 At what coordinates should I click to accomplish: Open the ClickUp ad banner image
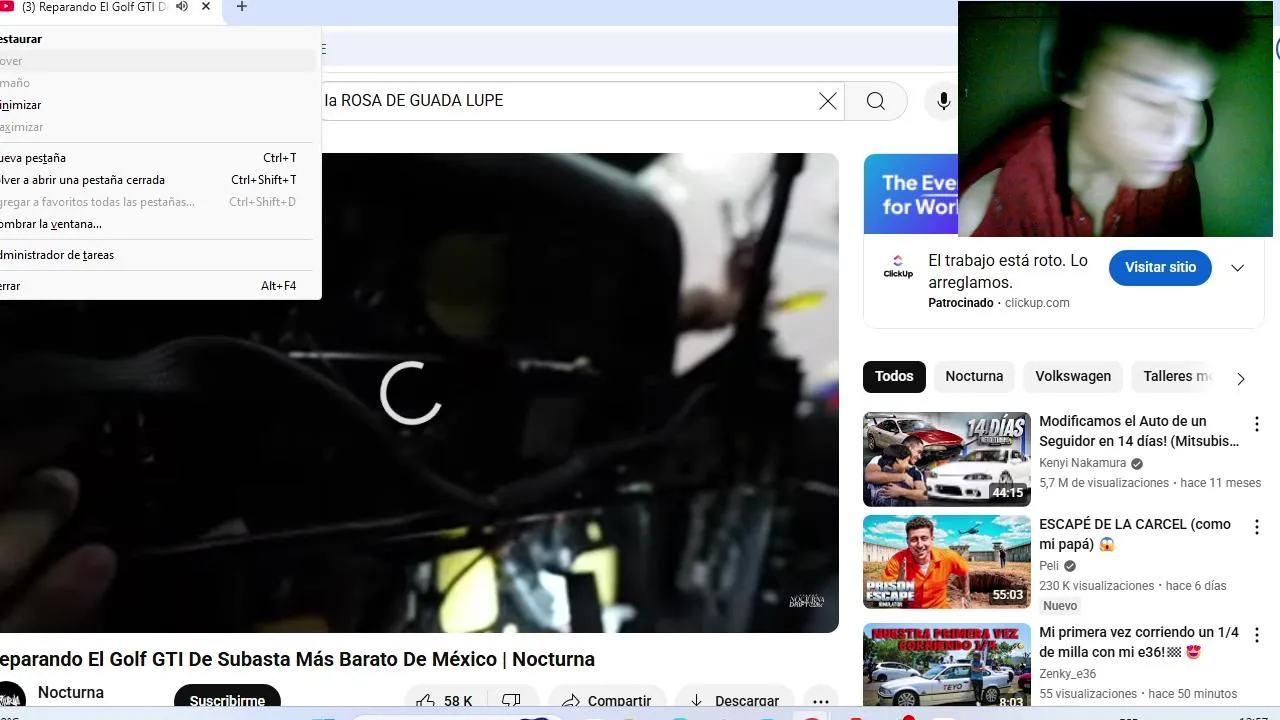(x=910, y=195)
